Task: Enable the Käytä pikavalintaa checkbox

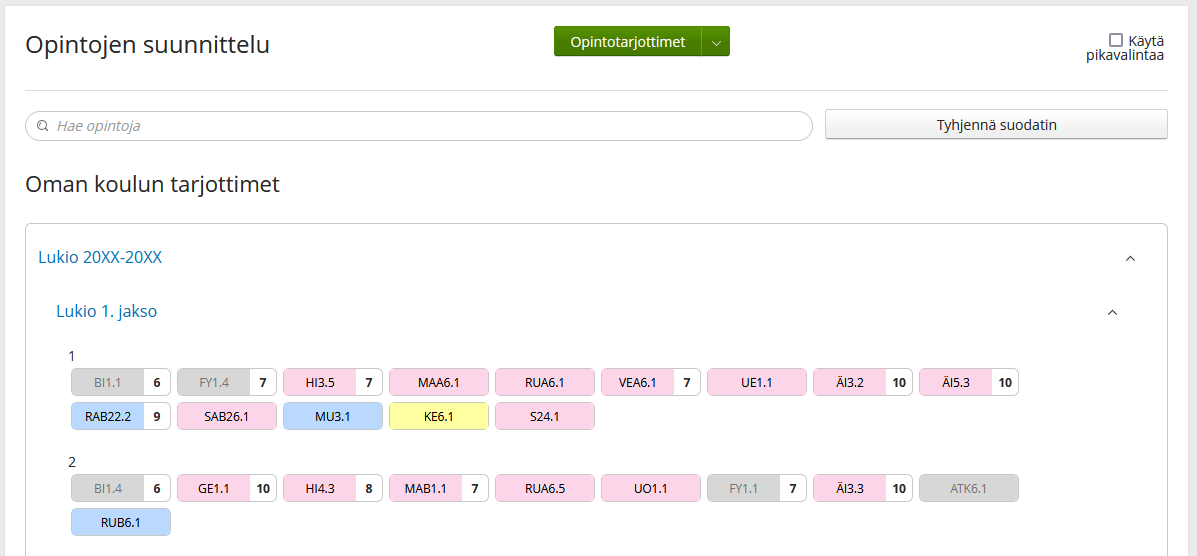Action: tap(1116, 40)
